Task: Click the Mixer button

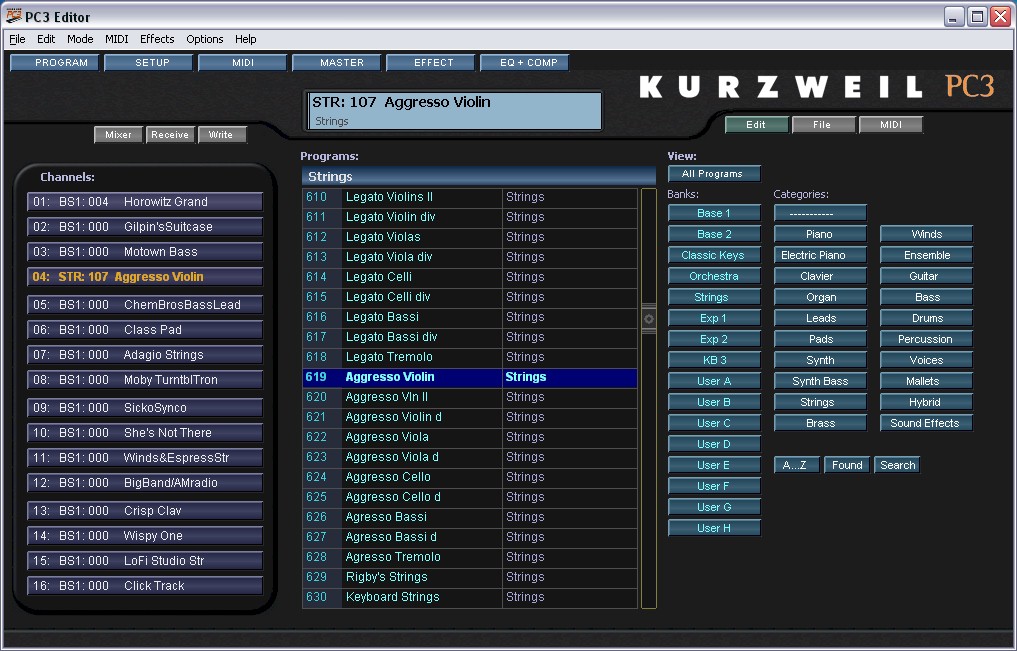Action: (119, 135)
